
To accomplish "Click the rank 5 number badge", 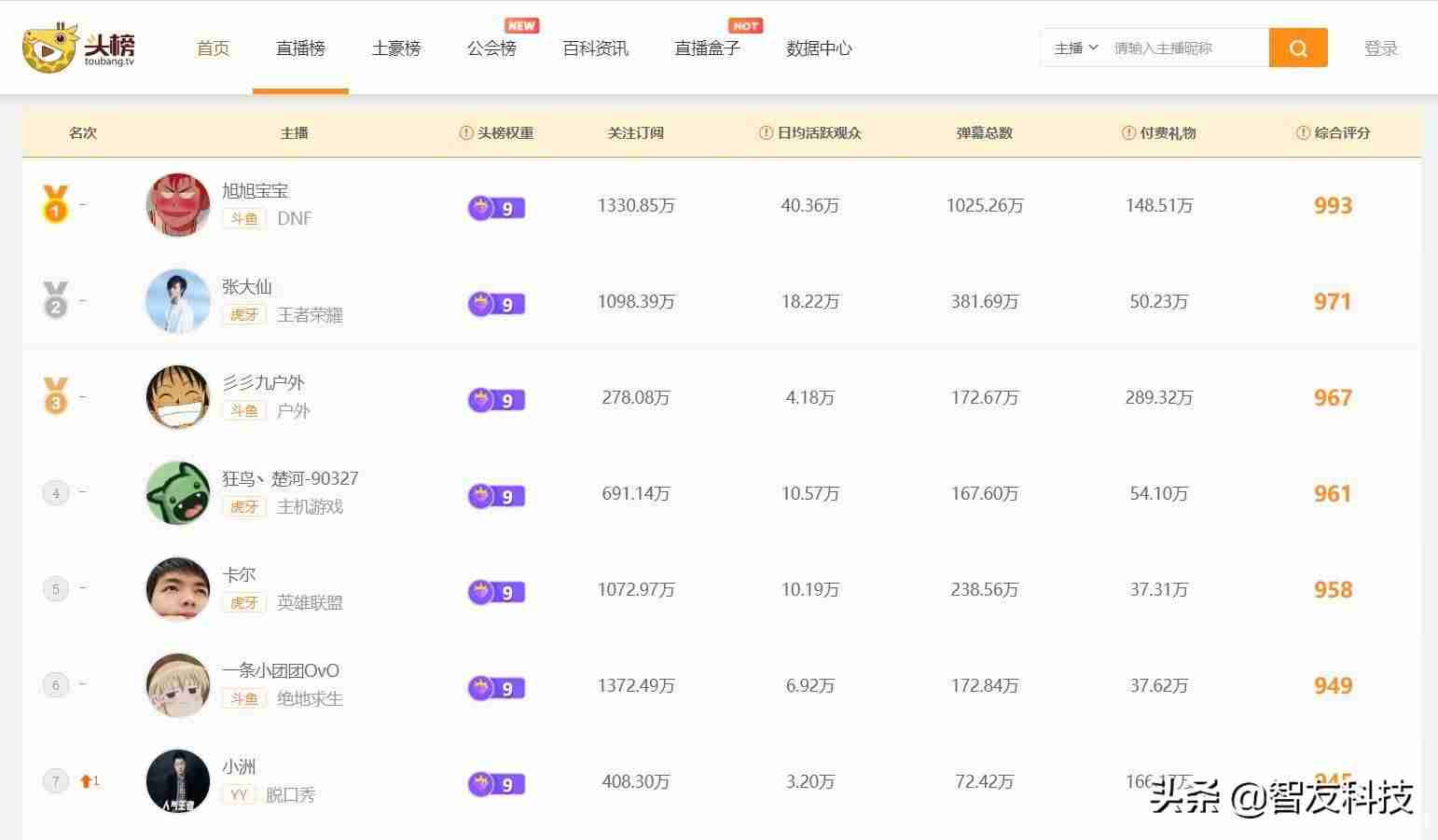I will [56, 589].
